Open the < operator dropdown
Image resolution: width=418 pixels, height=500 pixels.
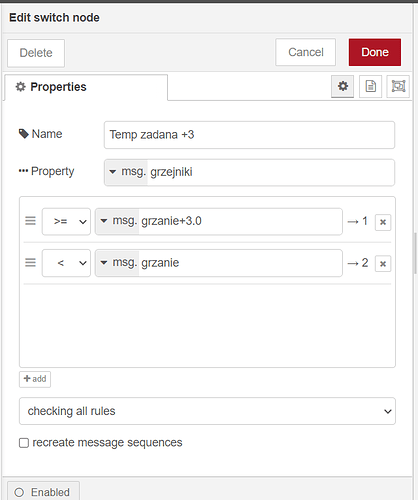[66, 263]
